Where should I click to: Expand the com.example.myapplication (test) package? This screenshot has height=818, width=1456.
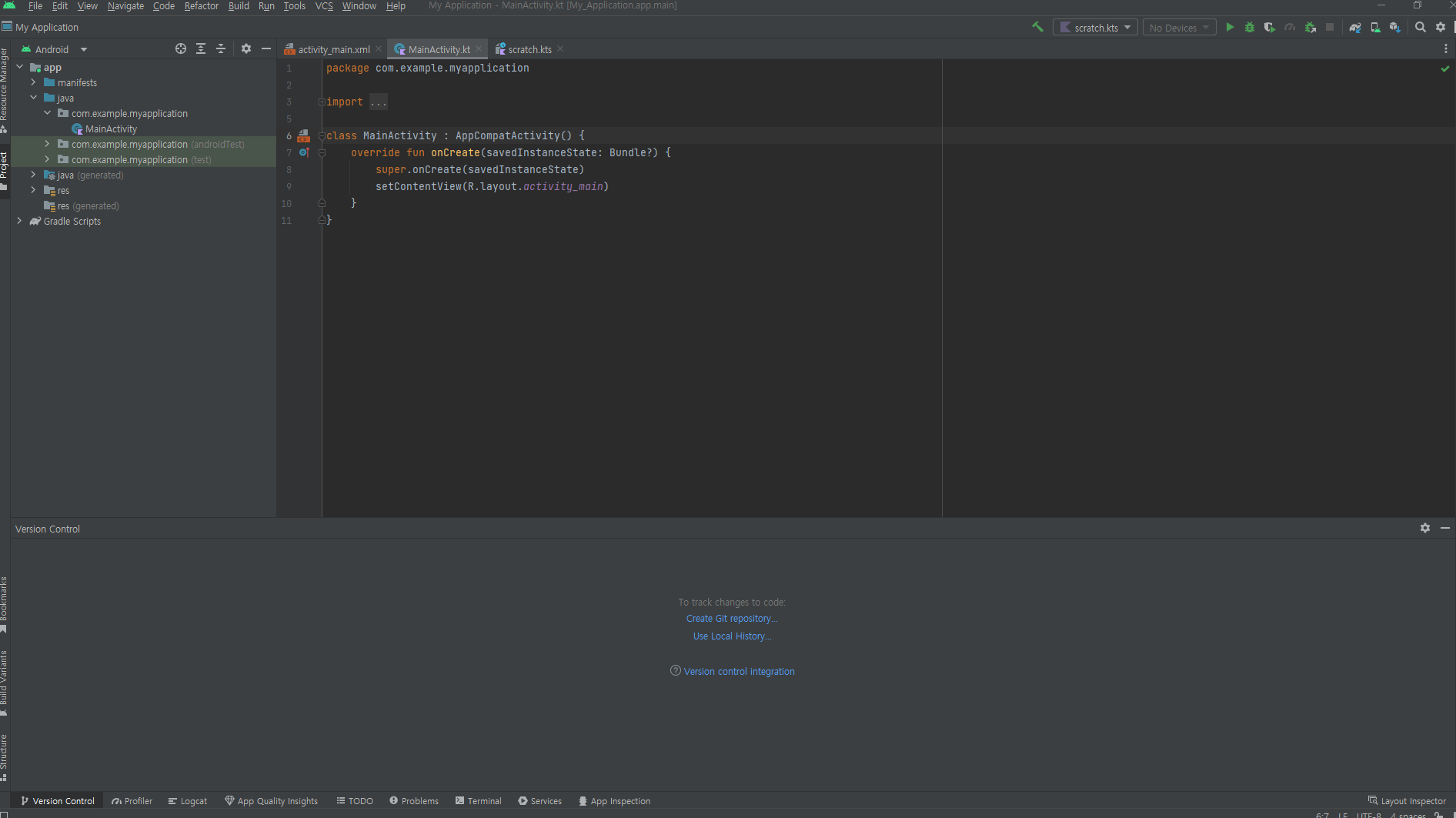tap(48, 159)
